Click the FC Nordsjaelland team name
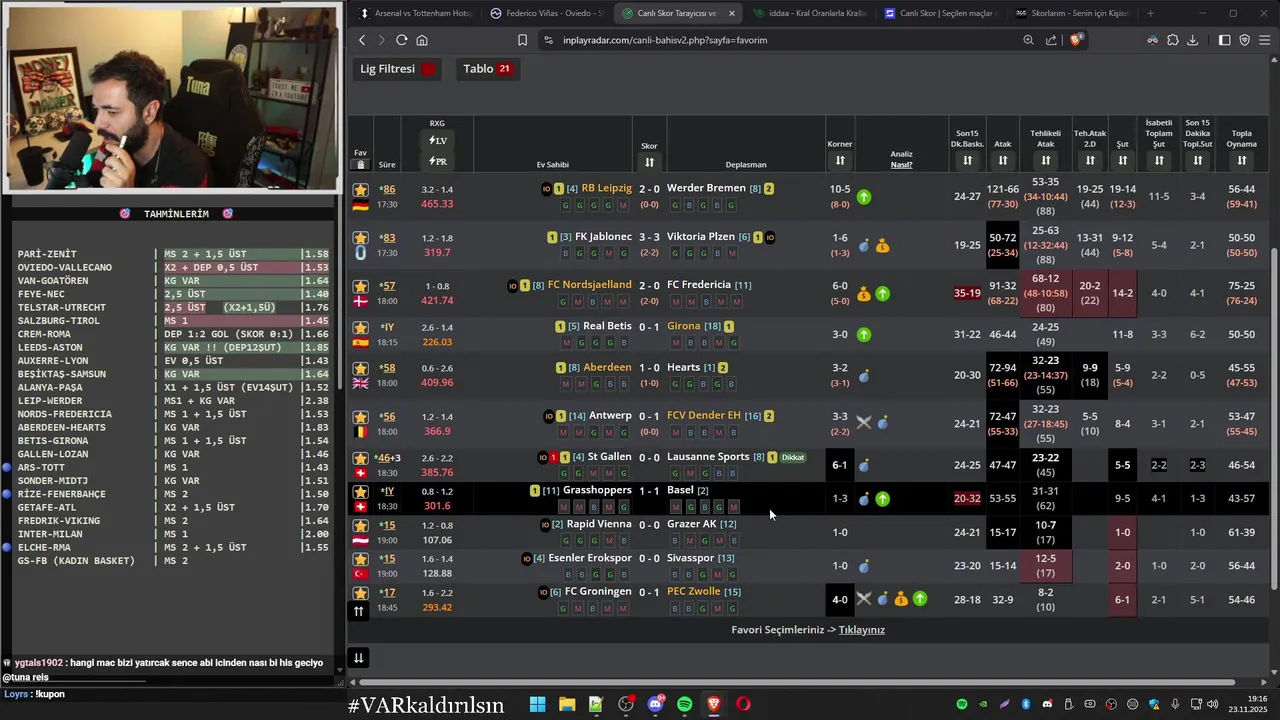 tap(589, 285)
